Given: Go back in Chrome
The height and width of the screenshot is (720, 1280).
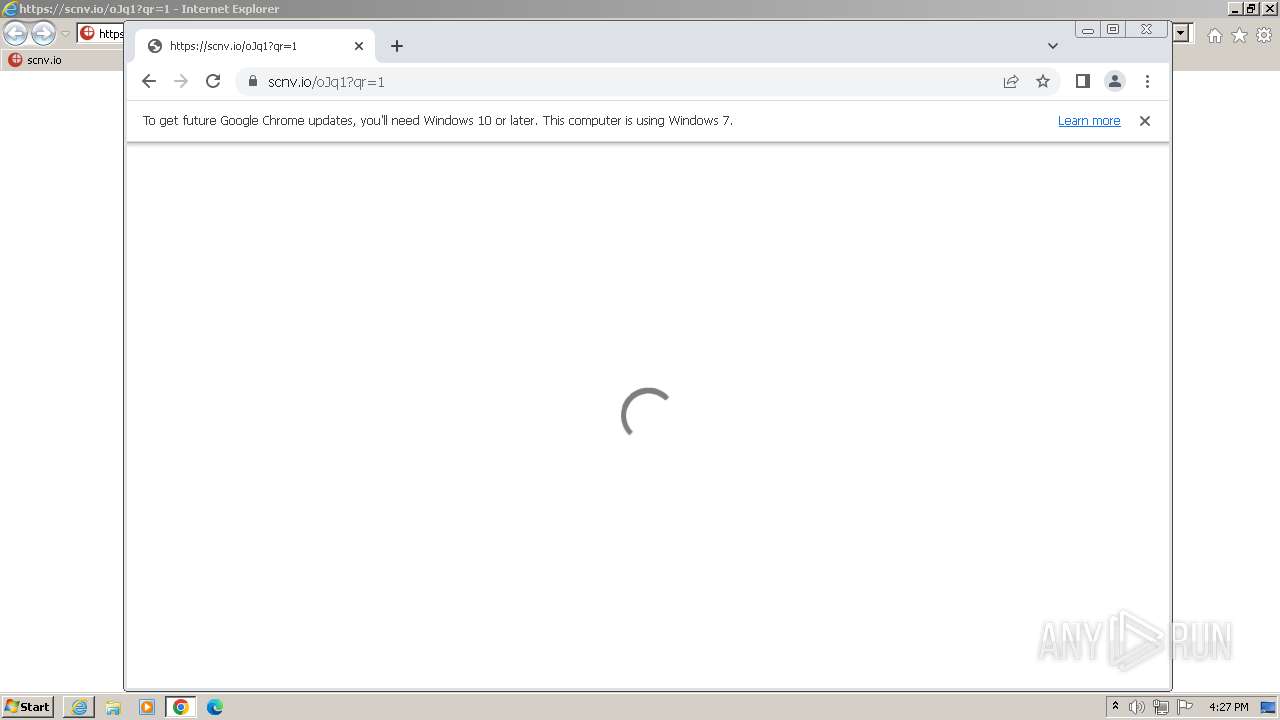Looking at the screenshot, I should click(149, 82).
